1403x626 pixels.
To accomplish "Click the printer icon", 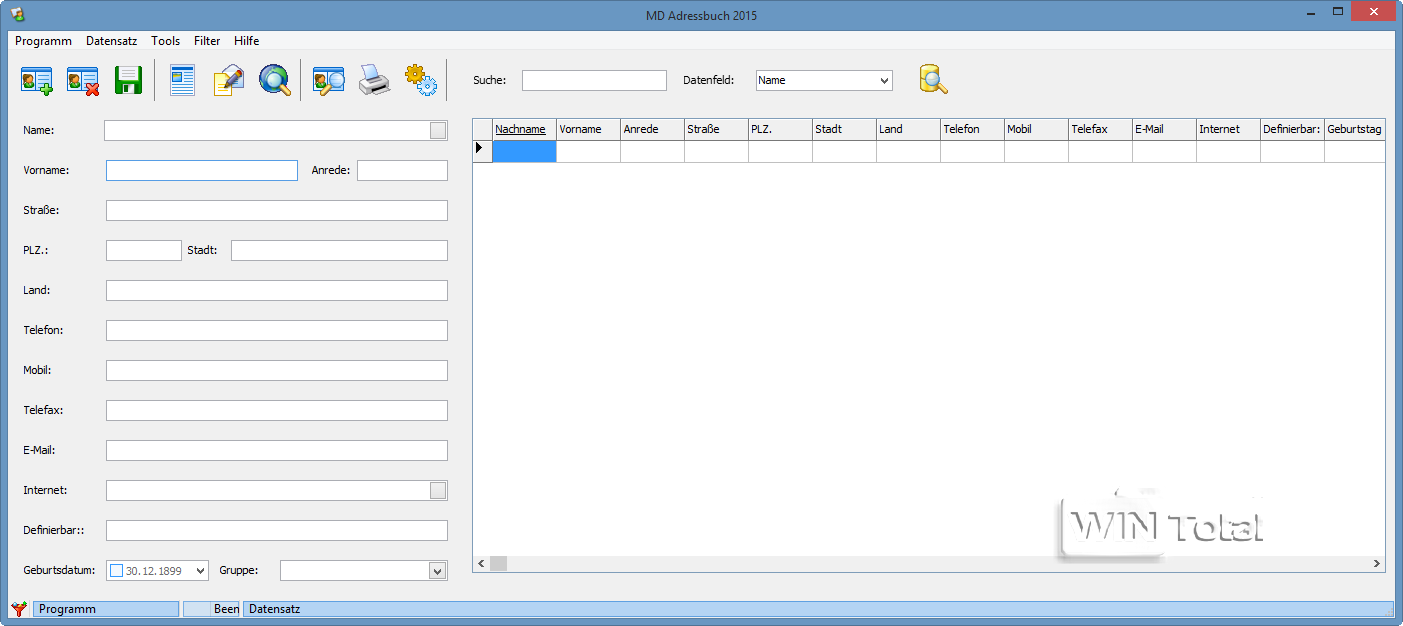I will 374,80.
